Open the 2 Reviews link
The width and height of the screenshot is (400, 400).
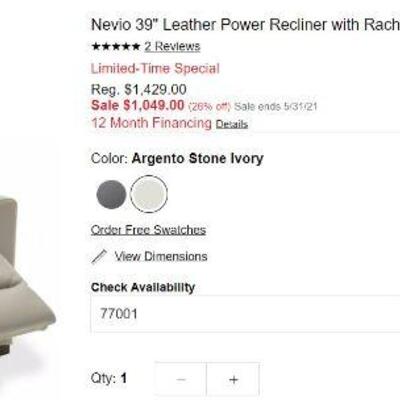172,46
